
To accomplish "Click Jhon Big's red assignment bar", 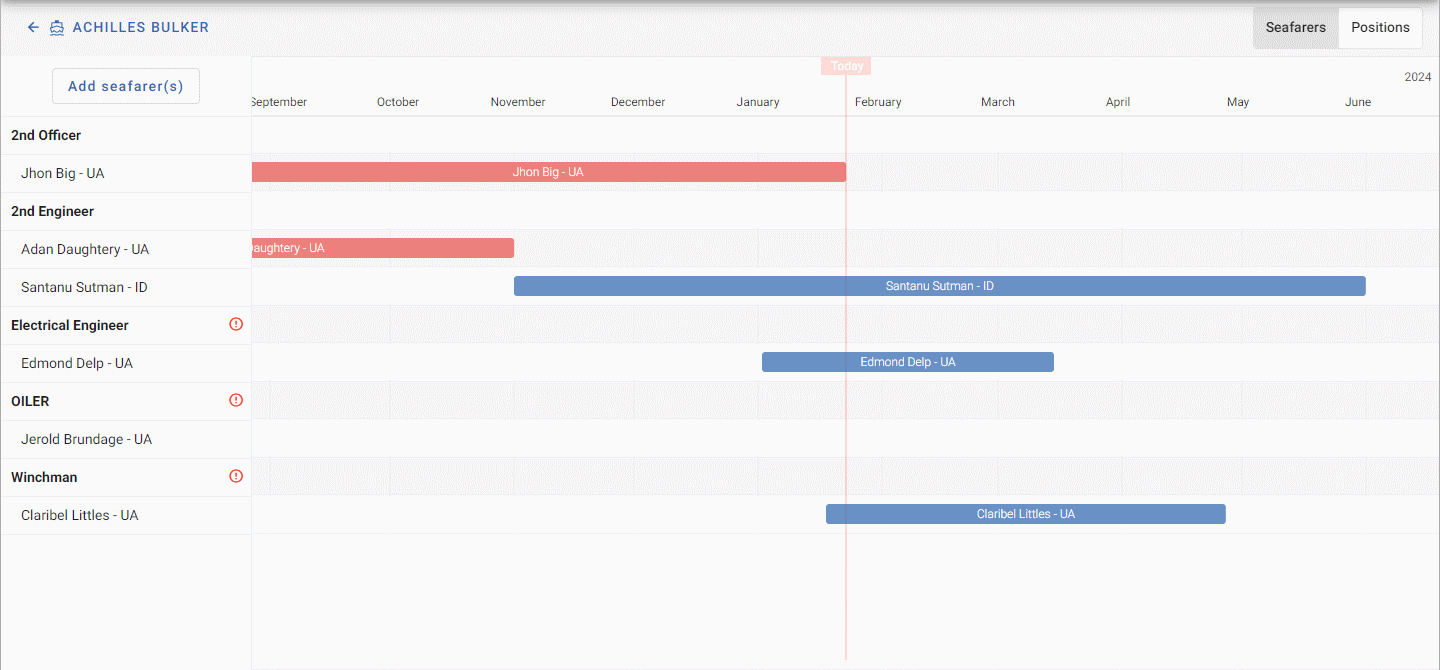I will [x=548, y=171].
